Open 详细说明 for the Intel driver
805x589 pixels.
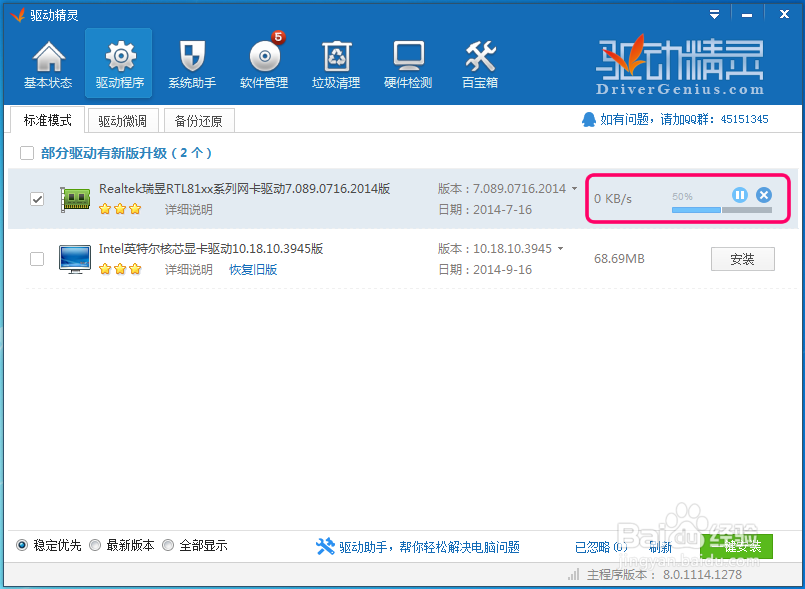click(x=188, y=269)
